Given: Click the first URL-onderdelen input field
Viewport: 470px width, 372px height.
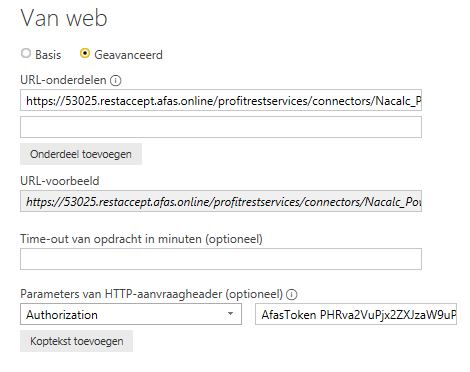Looking at the screenshot, I should pos(221,100).
